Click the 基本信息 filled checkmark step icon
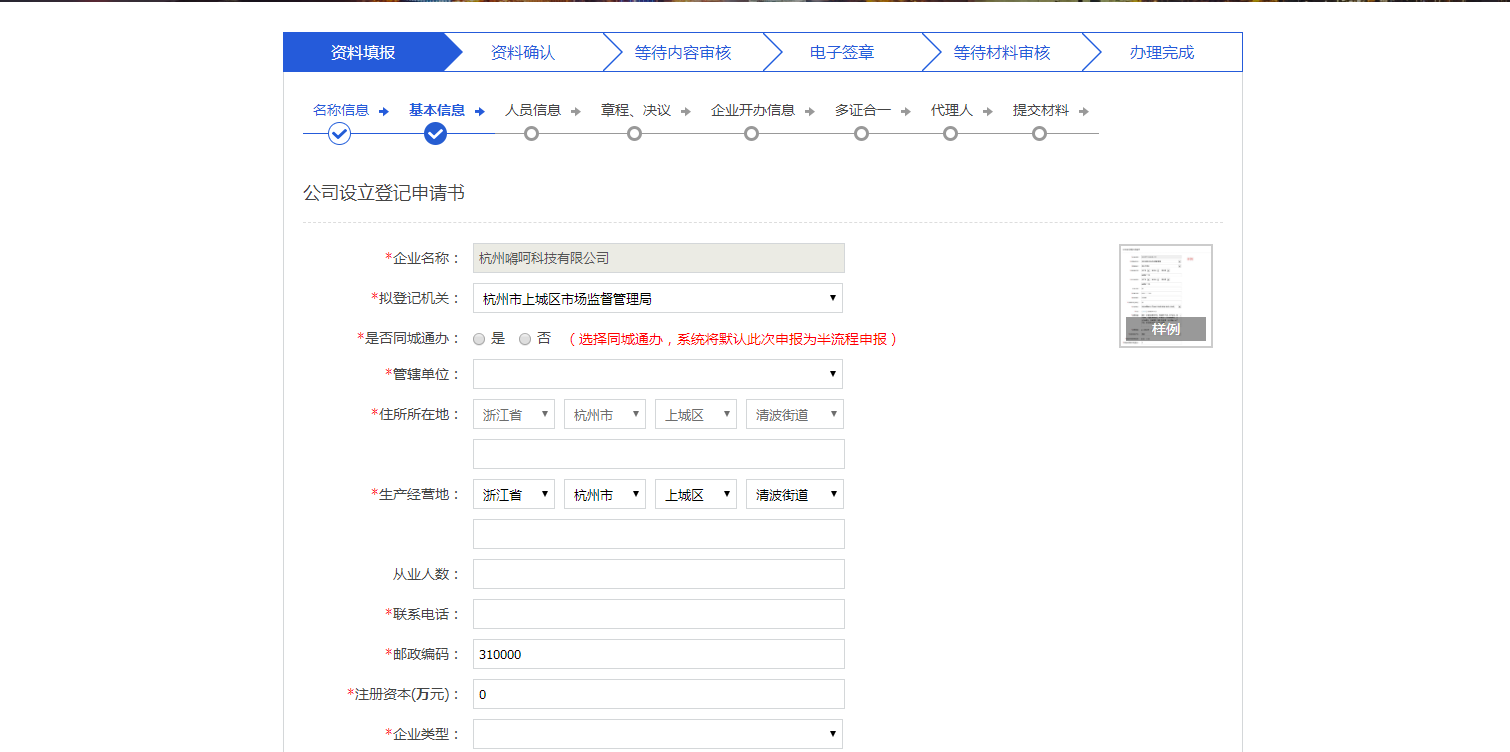1510x752 pixels. point(435,134)
